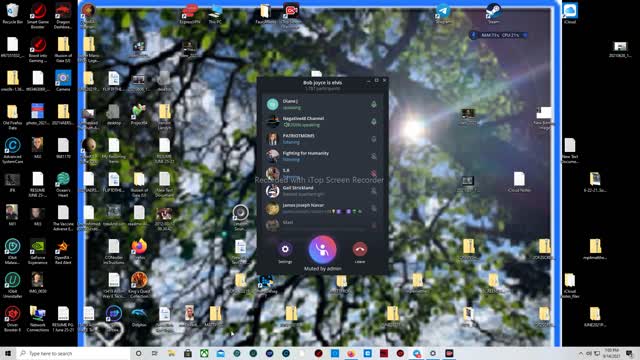640x360 pixels.
Task: Click the Leave call red button
Action: click(360, 249)
